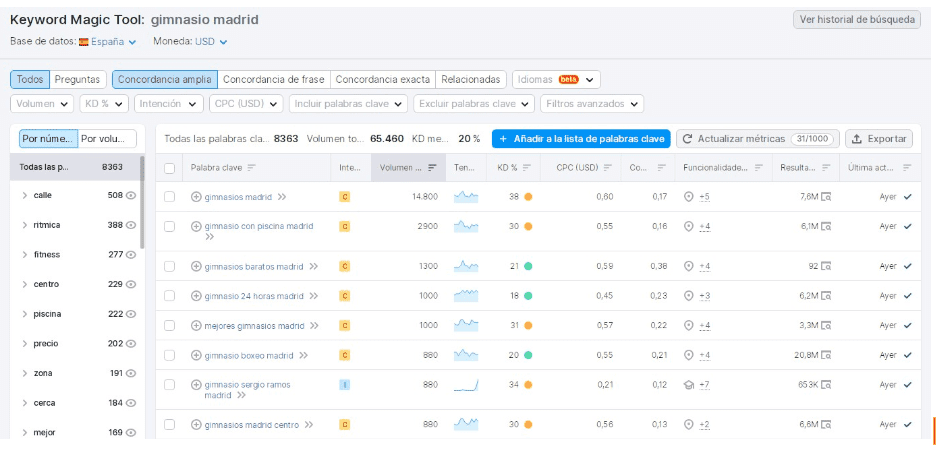Tick the checkbox for 'mejores gimnasios madrid'
937x451 pixels.
coord(170,326)
